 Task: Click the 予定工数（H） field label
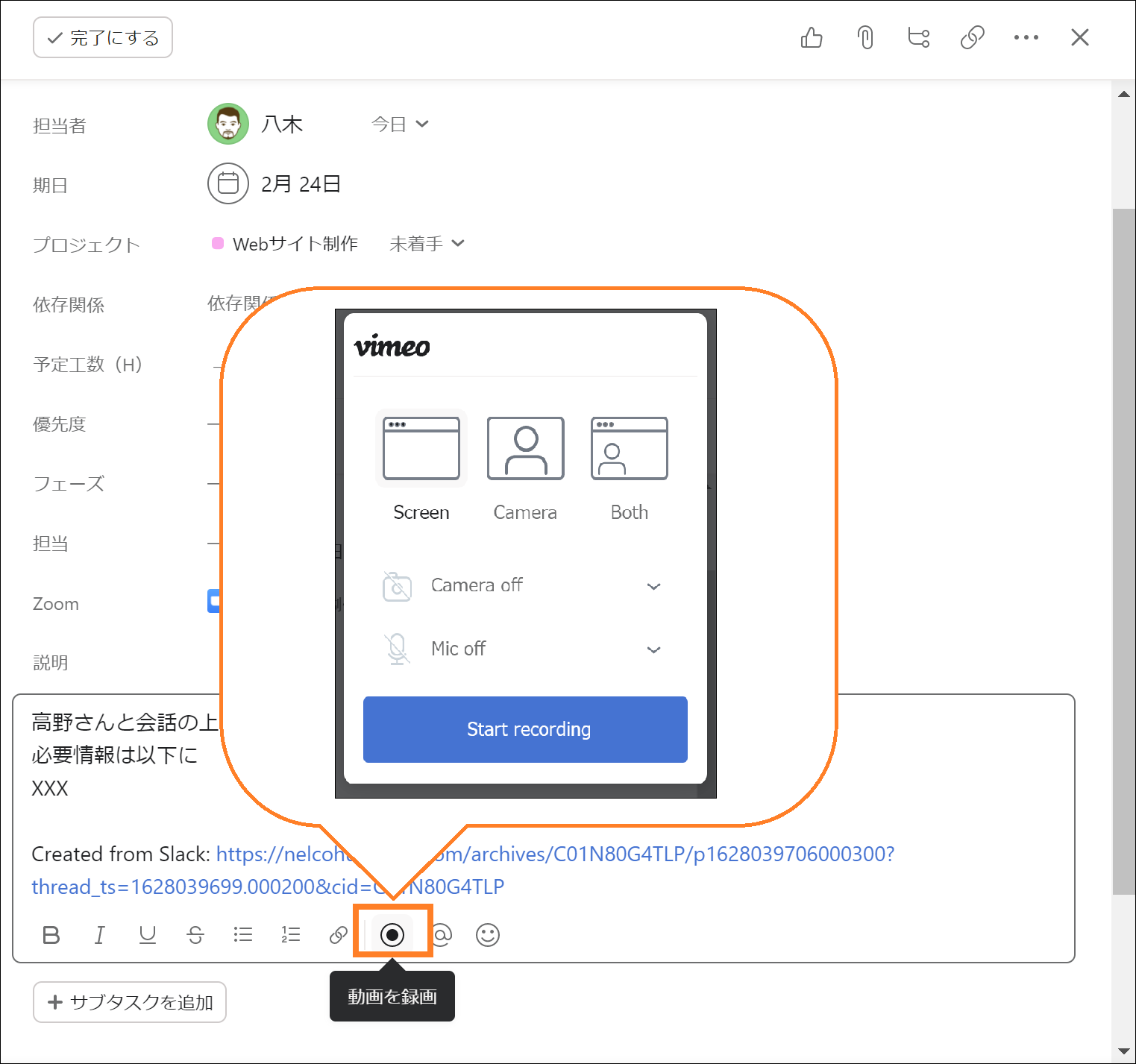[x=88, y=365]
